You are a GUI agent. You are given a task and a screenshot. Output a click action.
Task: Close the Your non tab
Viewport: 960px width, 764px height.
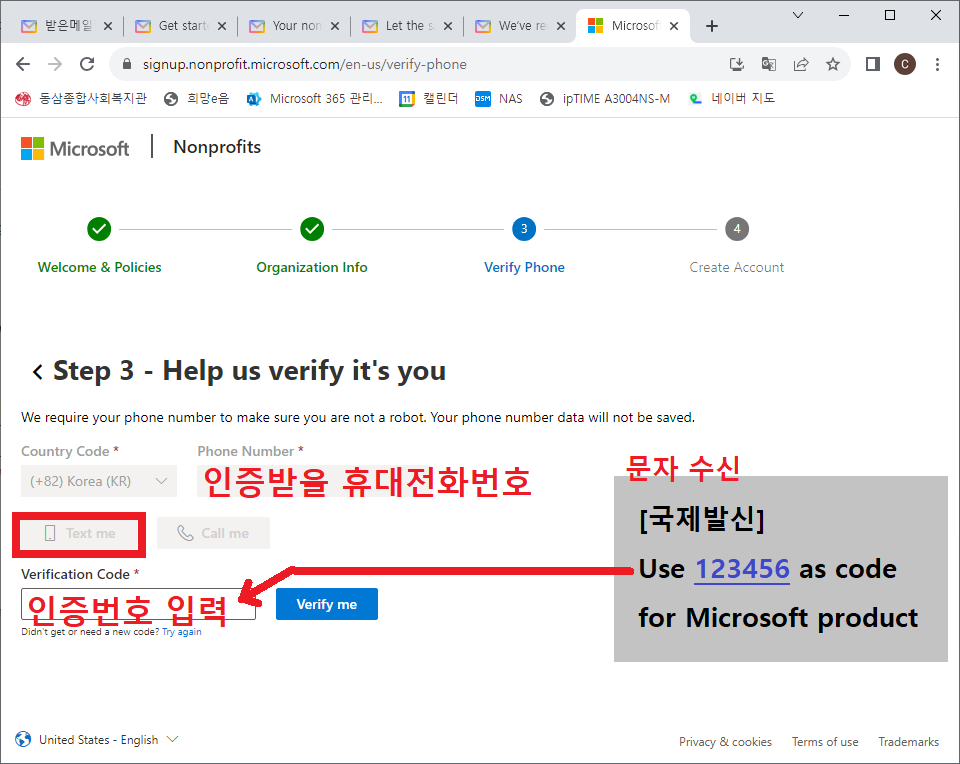coord(335,26)
